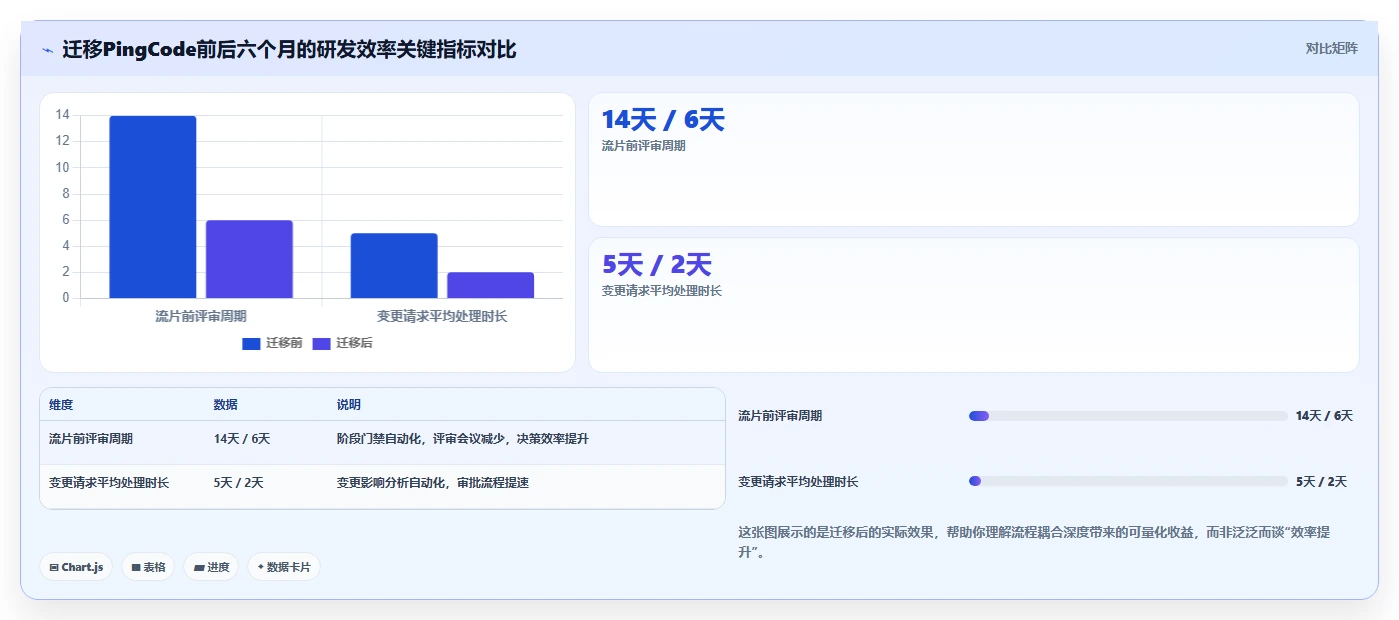The image size is (1399, 620).
Task: Click the blue 迁移前 legend swatch
Action: (251, 344)
